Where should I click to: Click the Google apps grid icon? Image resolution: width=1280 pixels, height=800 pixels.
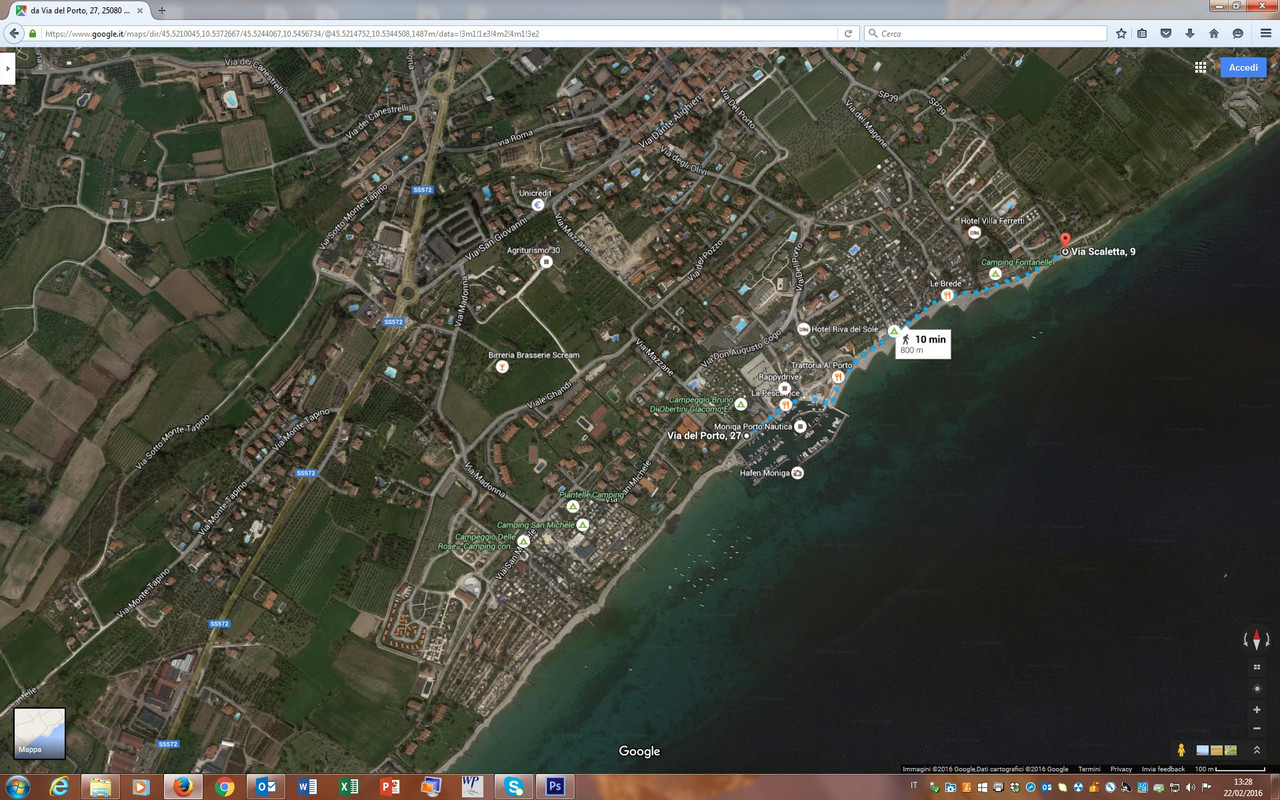tap(1199, 67)
